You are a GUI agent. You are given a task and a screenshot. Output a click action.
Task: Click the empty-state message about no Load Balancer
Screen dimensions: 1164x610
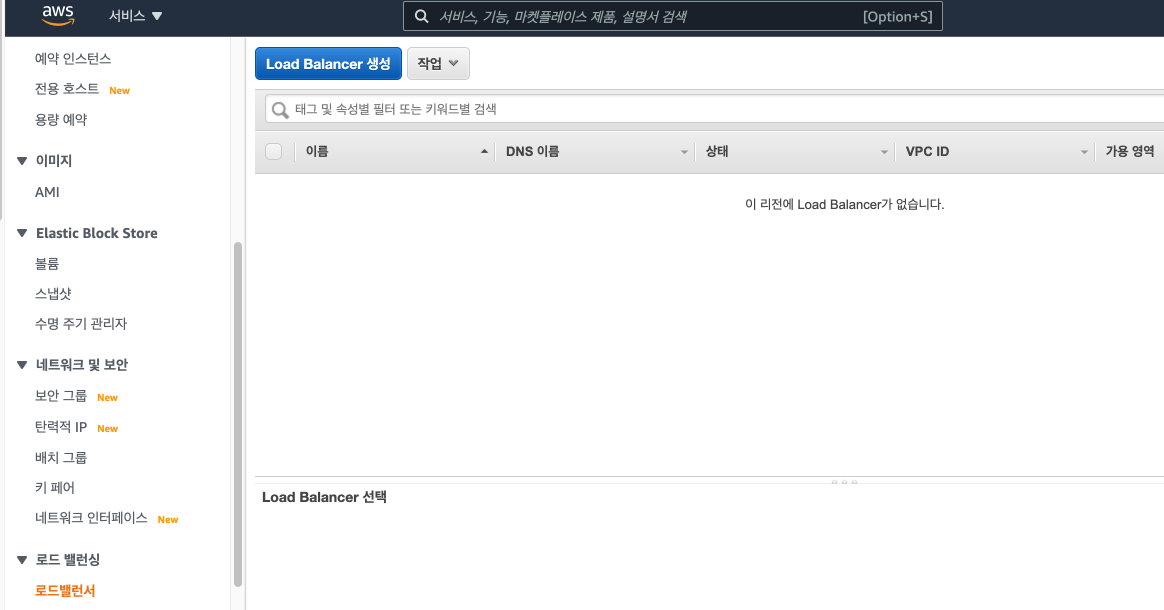[844, 204]
